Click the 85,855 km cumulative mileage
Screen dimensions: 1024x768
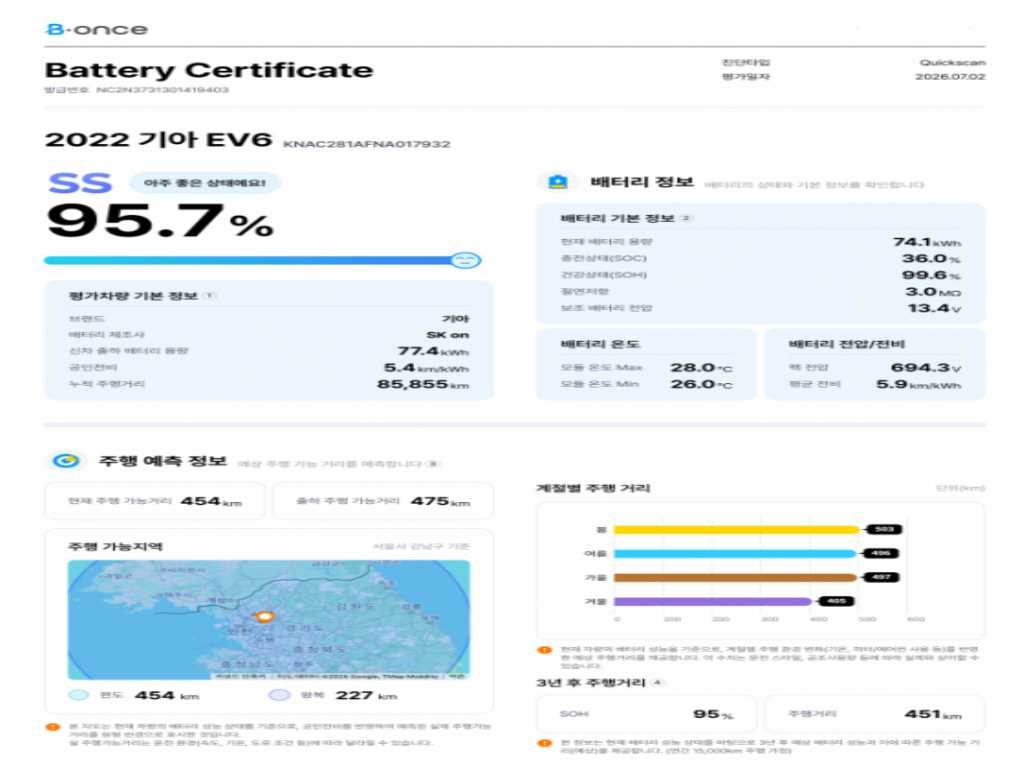click(423, 384)
